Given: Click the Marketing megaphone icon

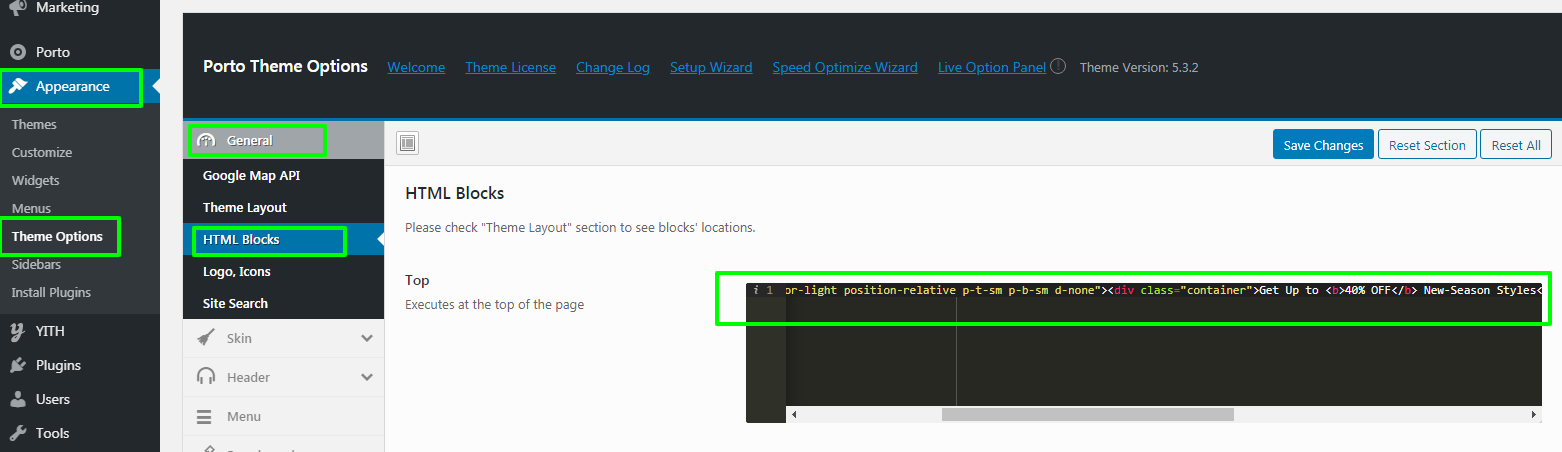Looking at the screenshot, I should 18,8.
